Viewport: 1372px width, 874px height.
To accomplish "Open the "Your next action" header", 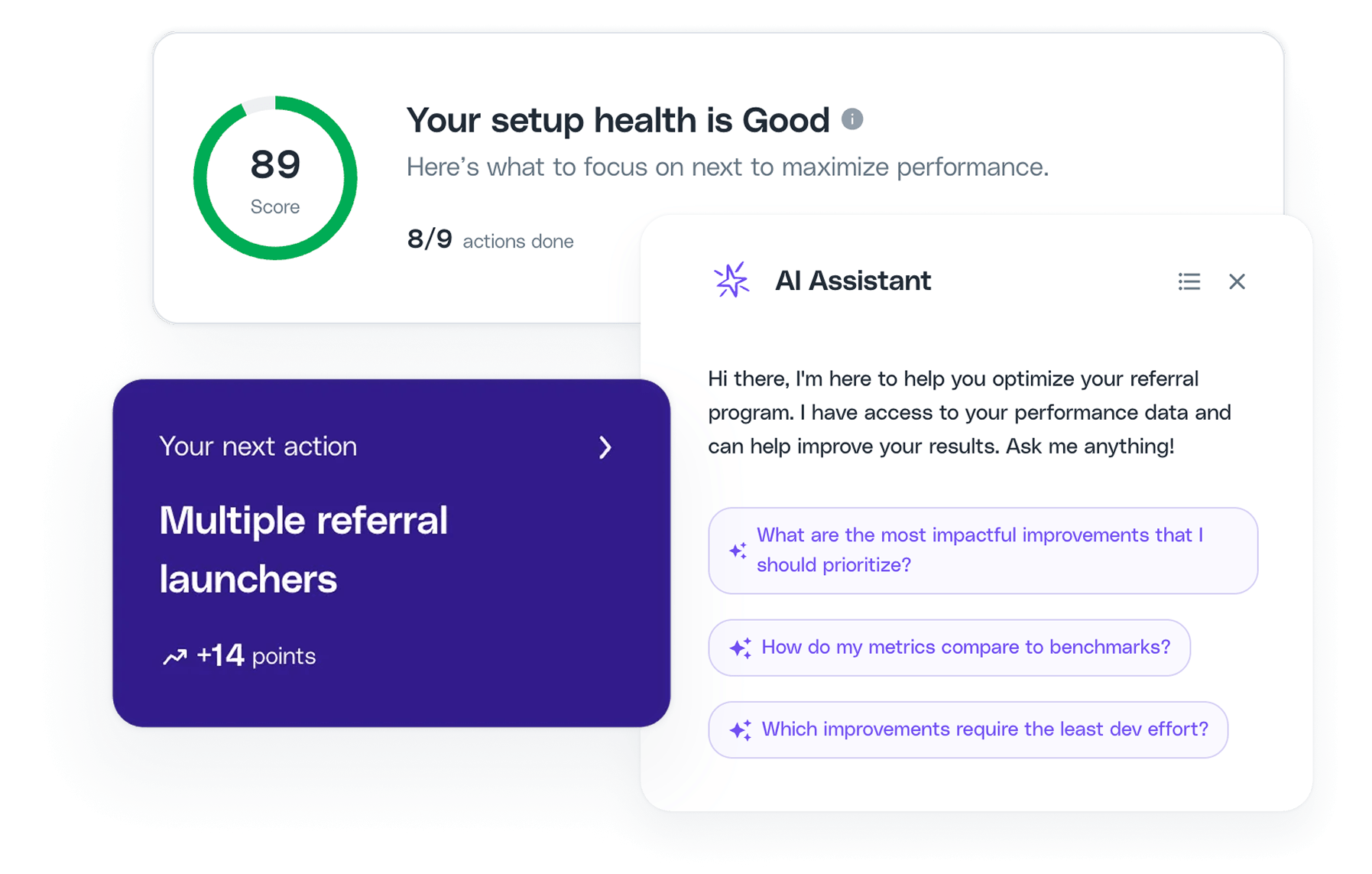I will tap(258, 447).
